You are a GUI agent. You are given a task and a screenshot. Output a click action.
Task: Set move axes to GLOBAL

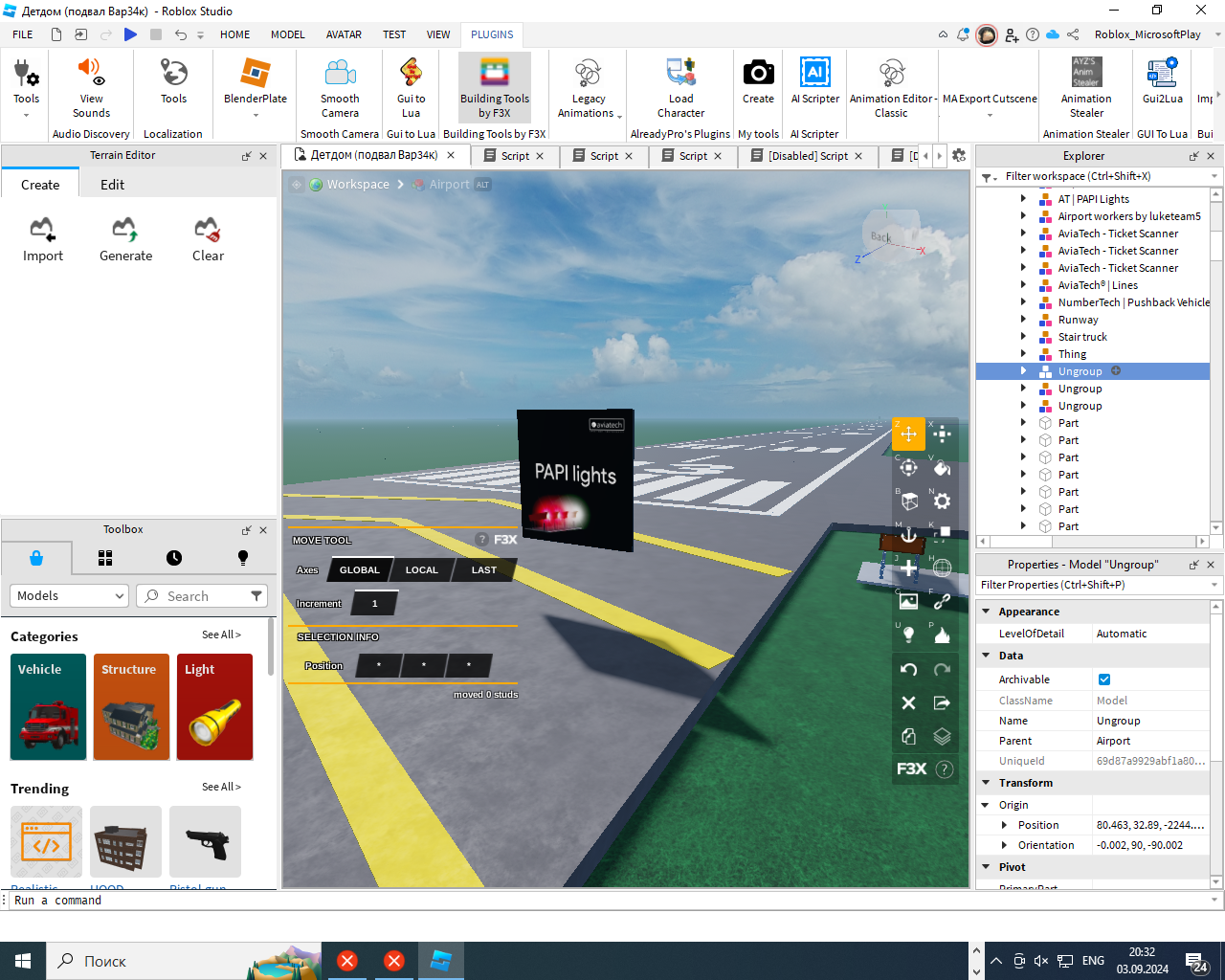pos(360,569)
